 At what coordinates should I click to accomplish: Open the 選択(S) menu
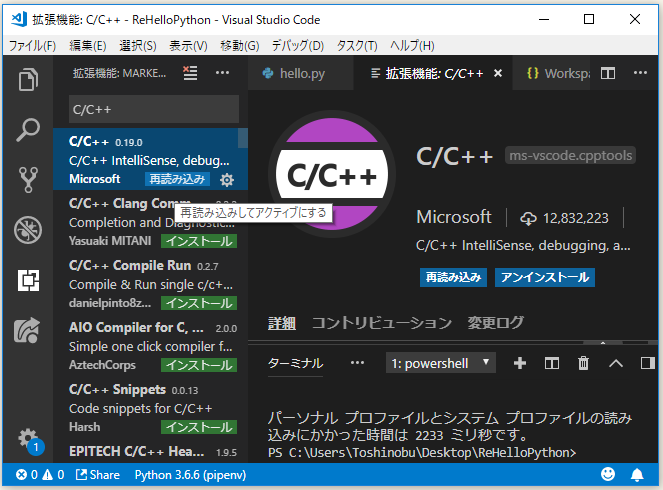point(138,46)
